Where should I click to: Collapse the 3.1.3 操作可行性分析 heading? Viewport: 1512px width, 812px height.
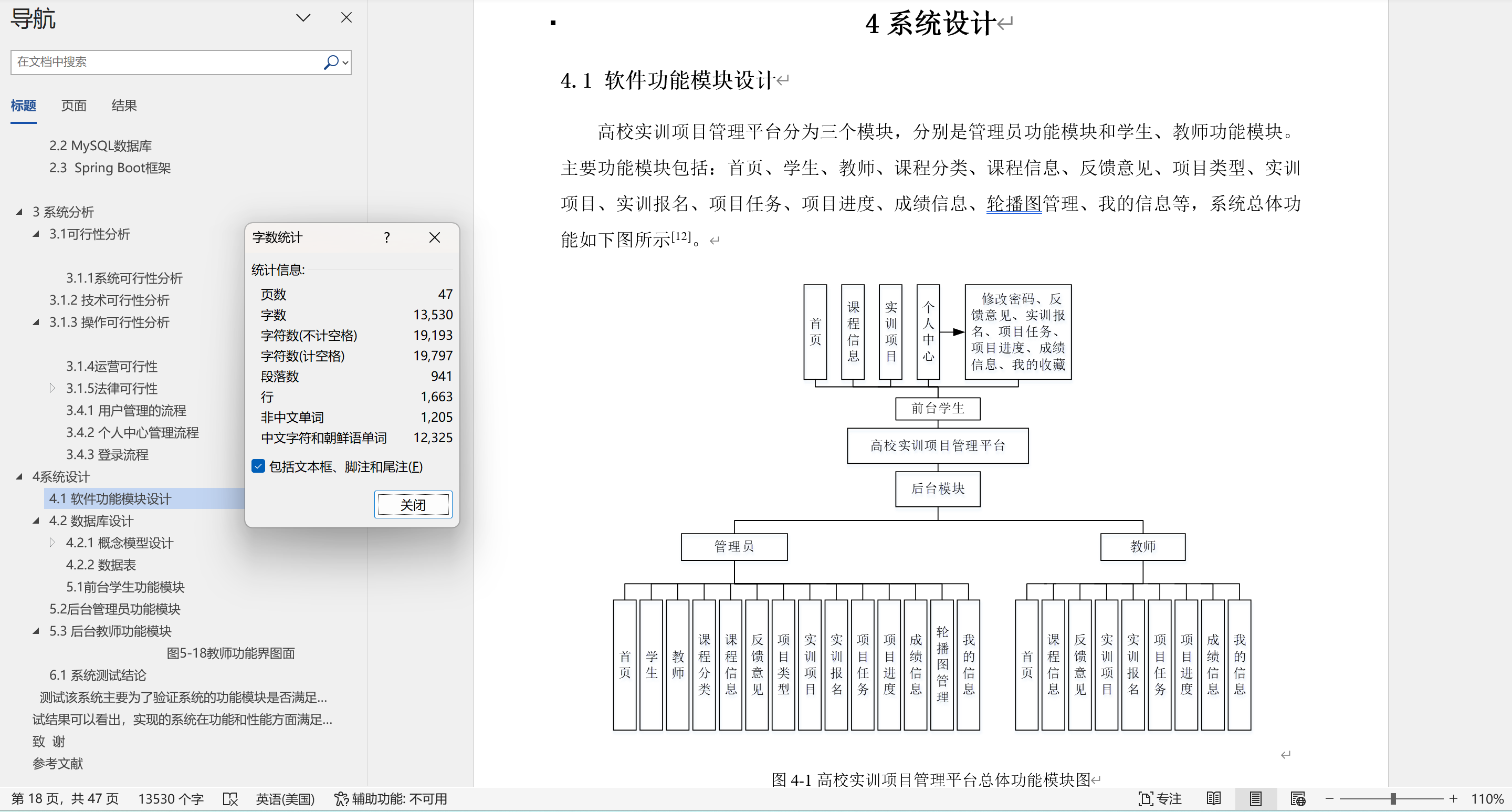click(x=36, y=322)
